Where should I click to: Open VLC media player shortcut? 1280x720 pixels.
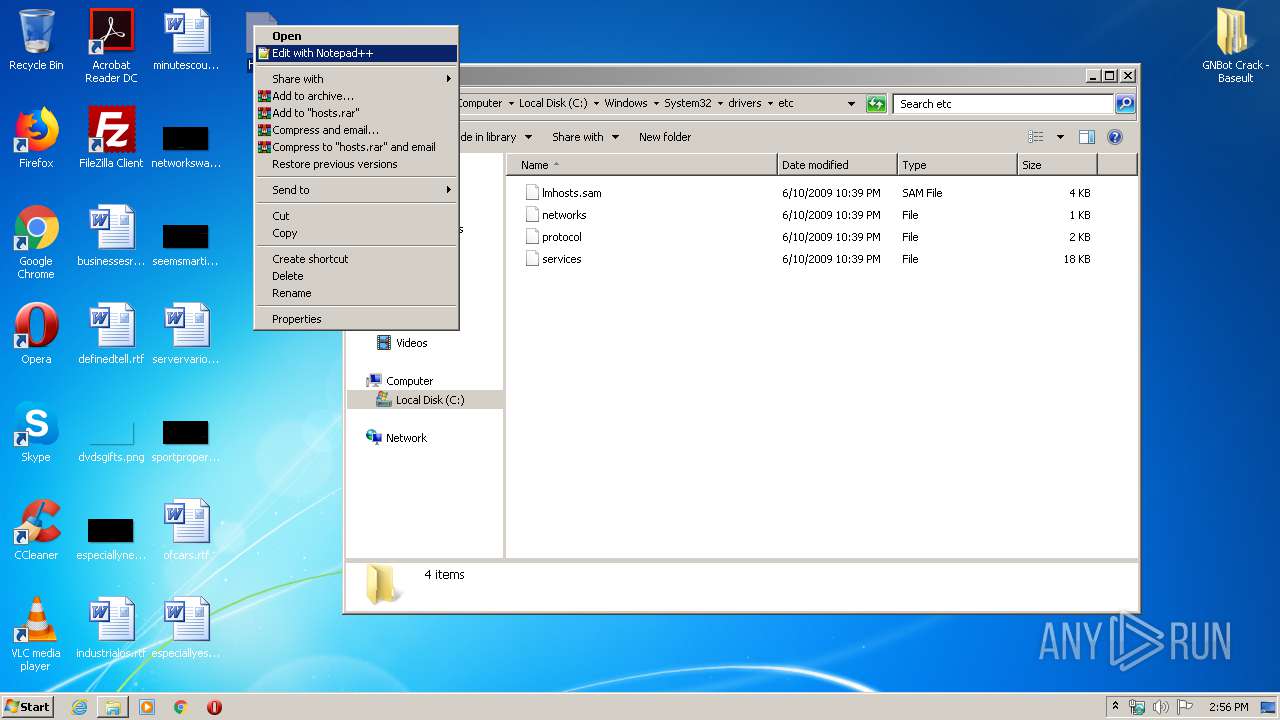point(36,634)
